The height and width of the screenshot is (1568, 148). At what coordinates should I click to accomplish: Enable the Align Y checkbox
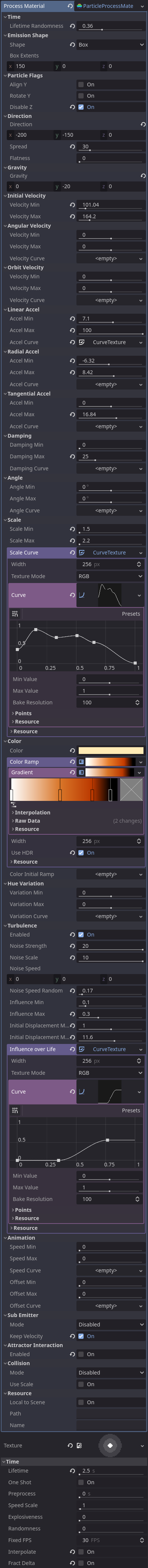pos(81,85)
